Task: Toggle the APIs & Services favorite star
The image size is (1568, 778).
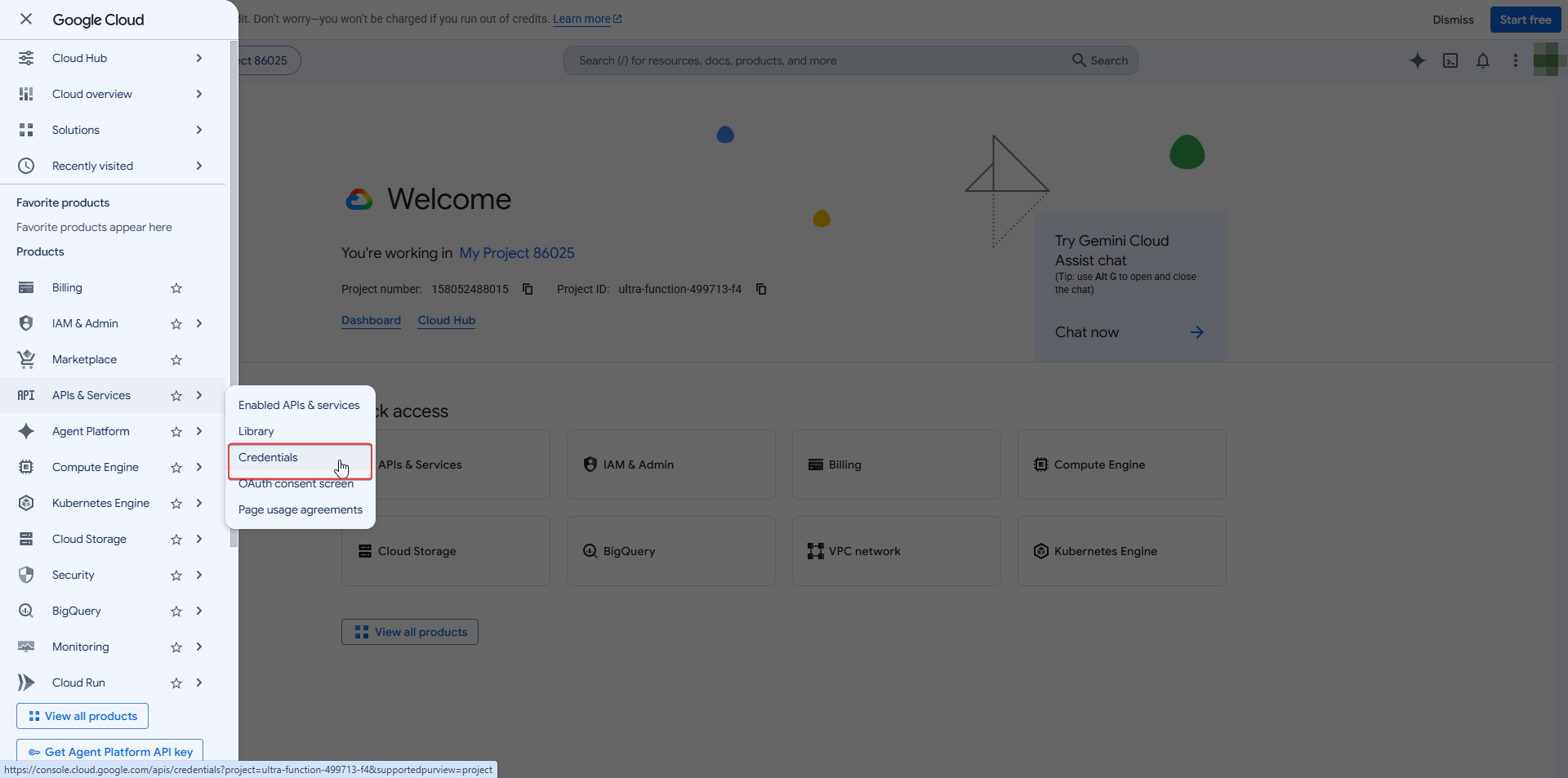Action: point(176,395)
